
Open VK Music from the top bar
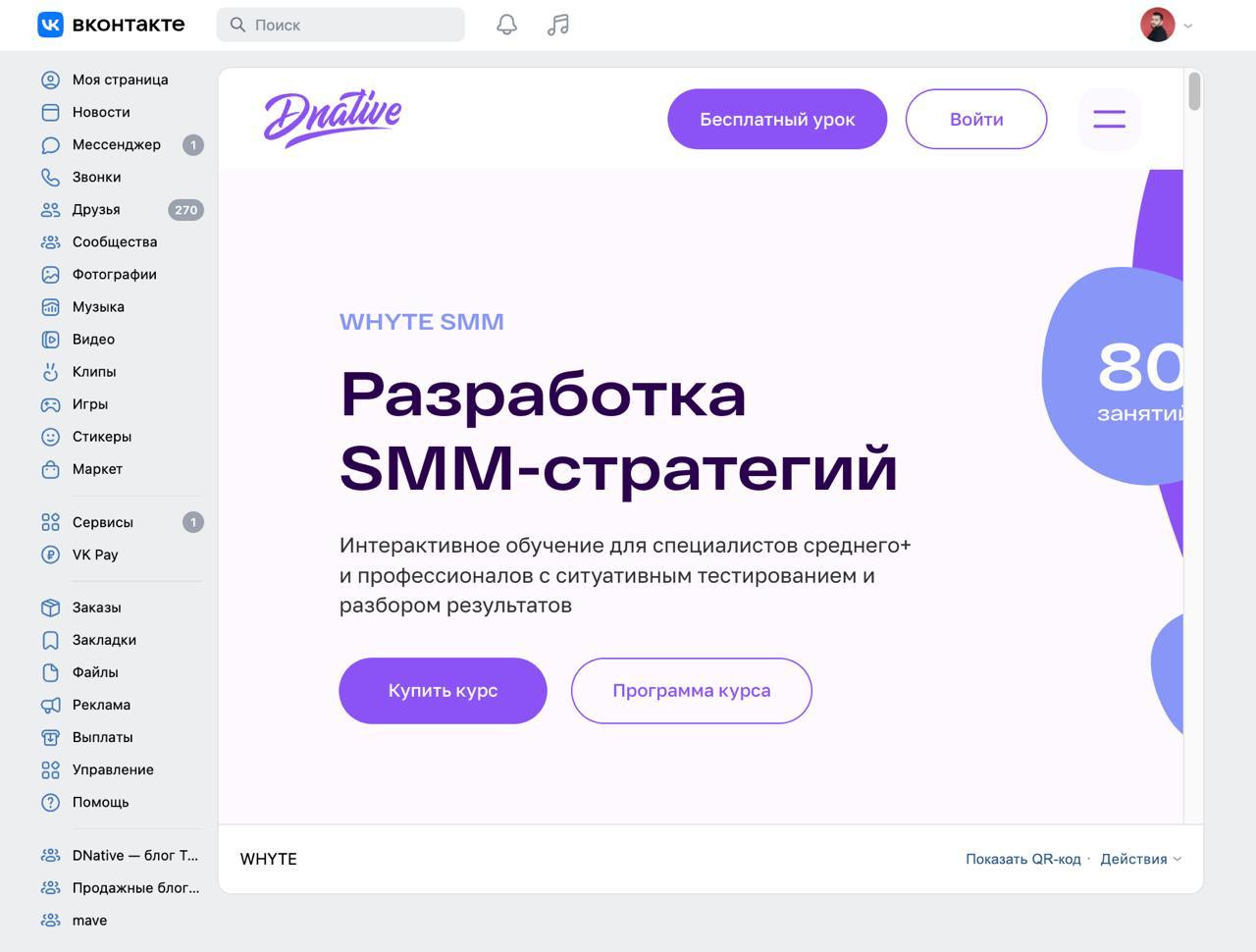point(557,25)
